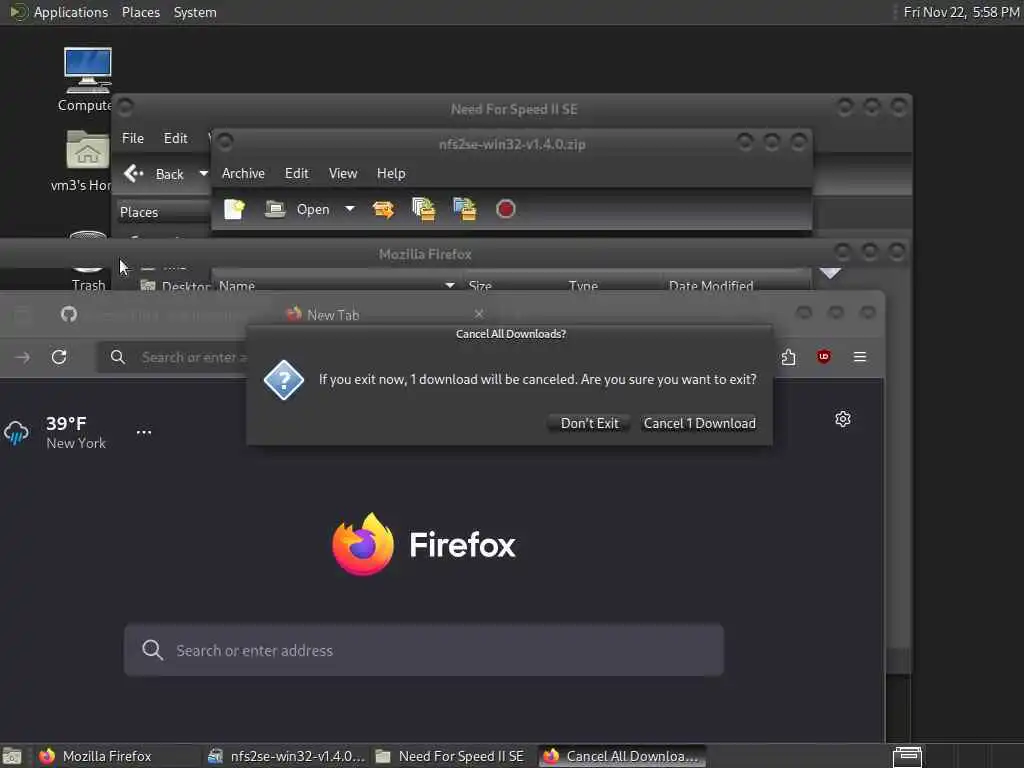1024x768 pixels.
Task: Click the Extensions puzzle icon
Action: [x=788, y=357]
